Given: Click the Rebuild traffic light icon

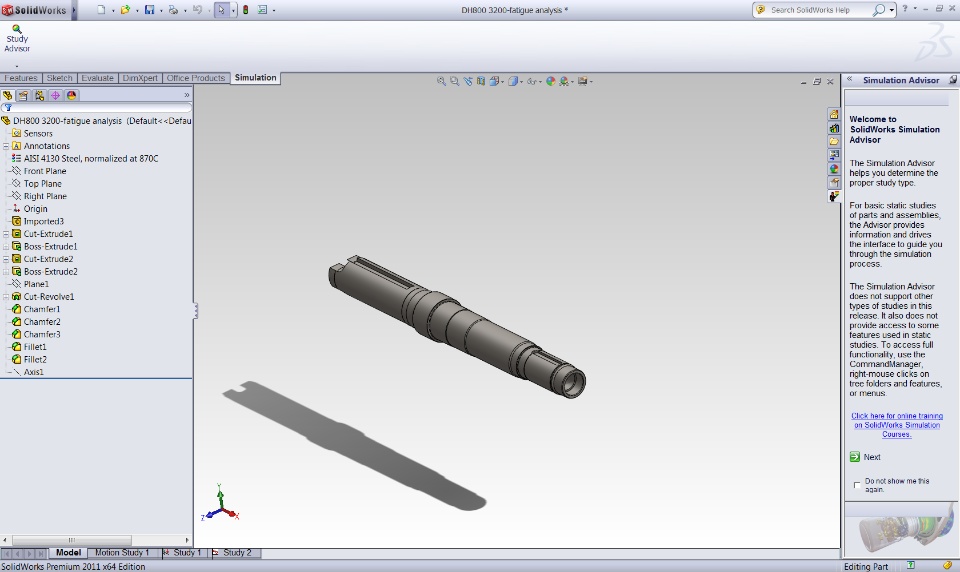Looking at the screenshot, I should (x=246, y=10).
